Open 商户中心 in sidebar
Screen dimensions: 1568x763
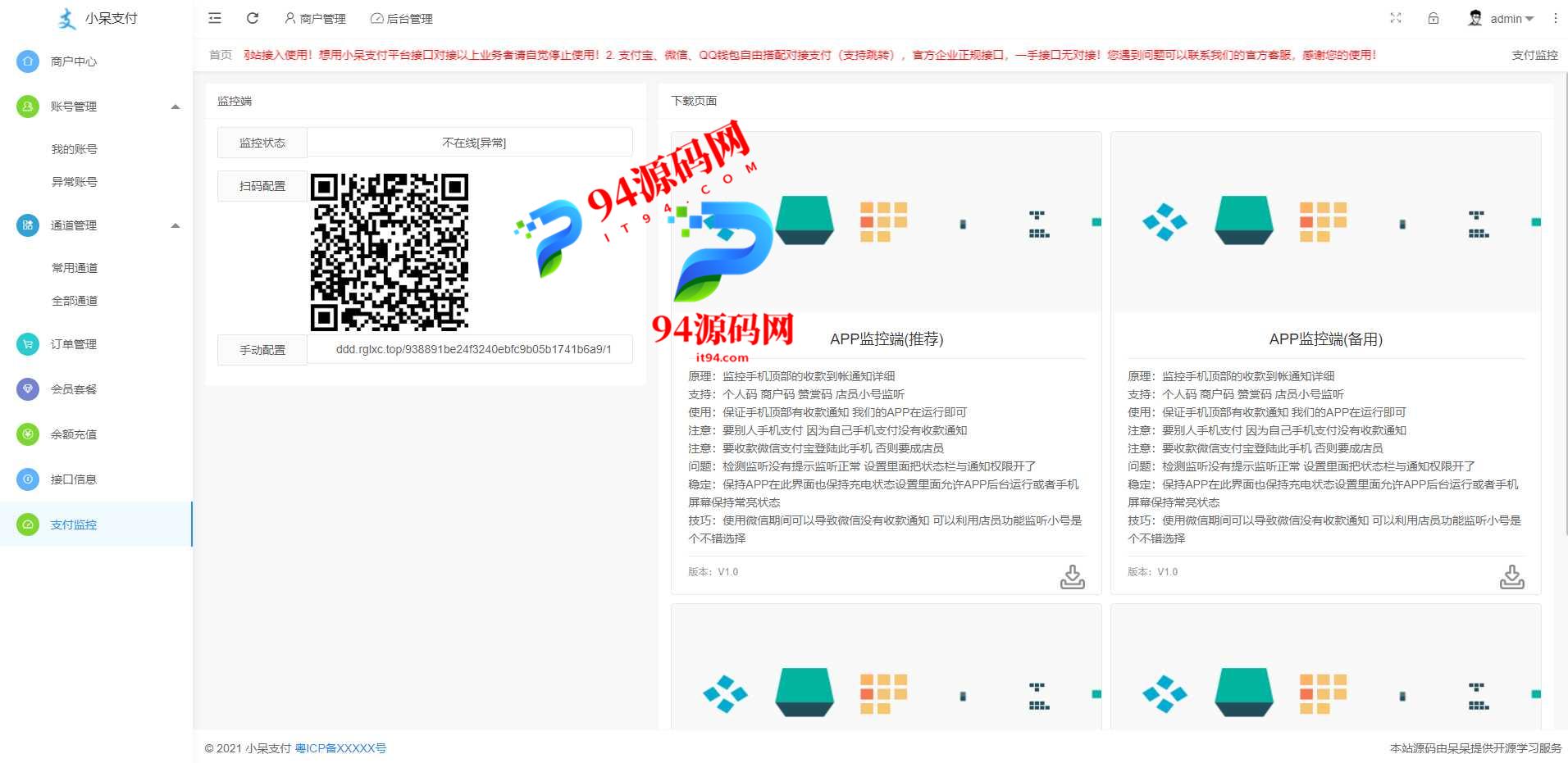tap(96, 61)
